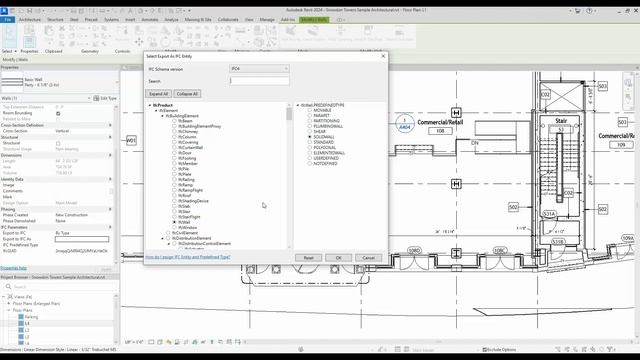Screen dimensions: 640x360
Task: Toggle the Exclude Options checkbox
Action: coord(484,350)
